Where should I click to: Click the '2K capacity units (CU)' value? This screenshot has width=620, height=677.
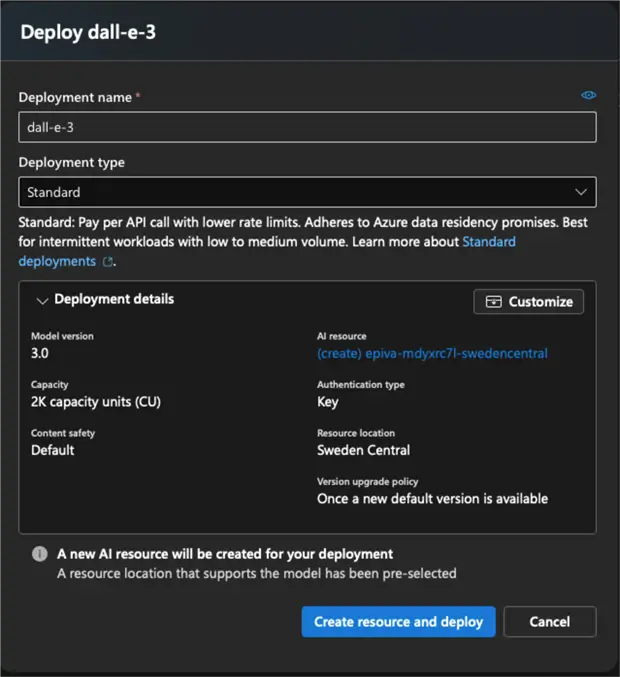(96, 402)
